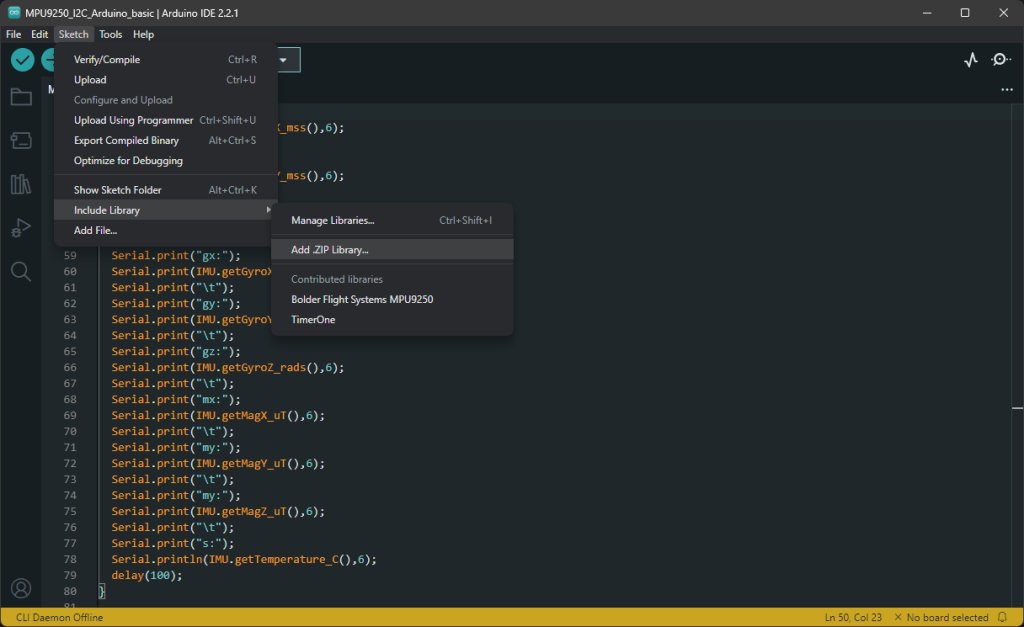
Task: Open the Serial Monitor
Action: 1000,60
